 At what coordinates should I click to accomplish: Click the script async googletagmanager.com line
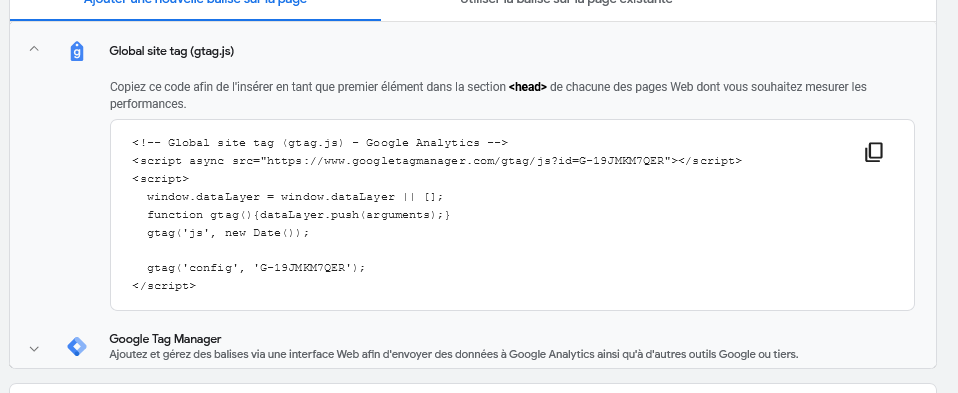coord(437,161)
